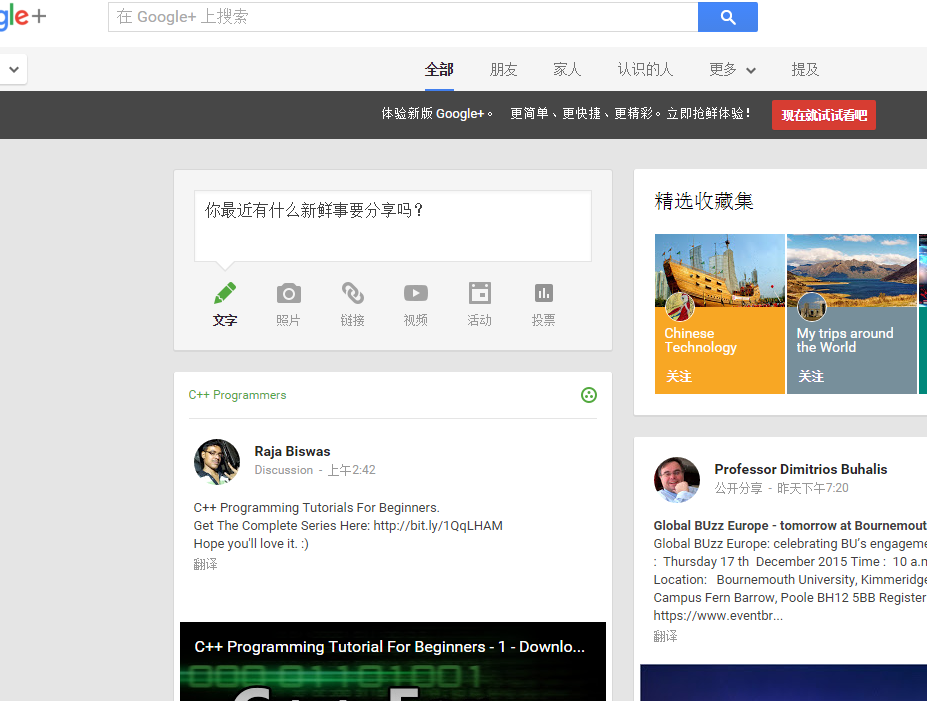Create an event with the calendar icon

[x=479, y=293]
